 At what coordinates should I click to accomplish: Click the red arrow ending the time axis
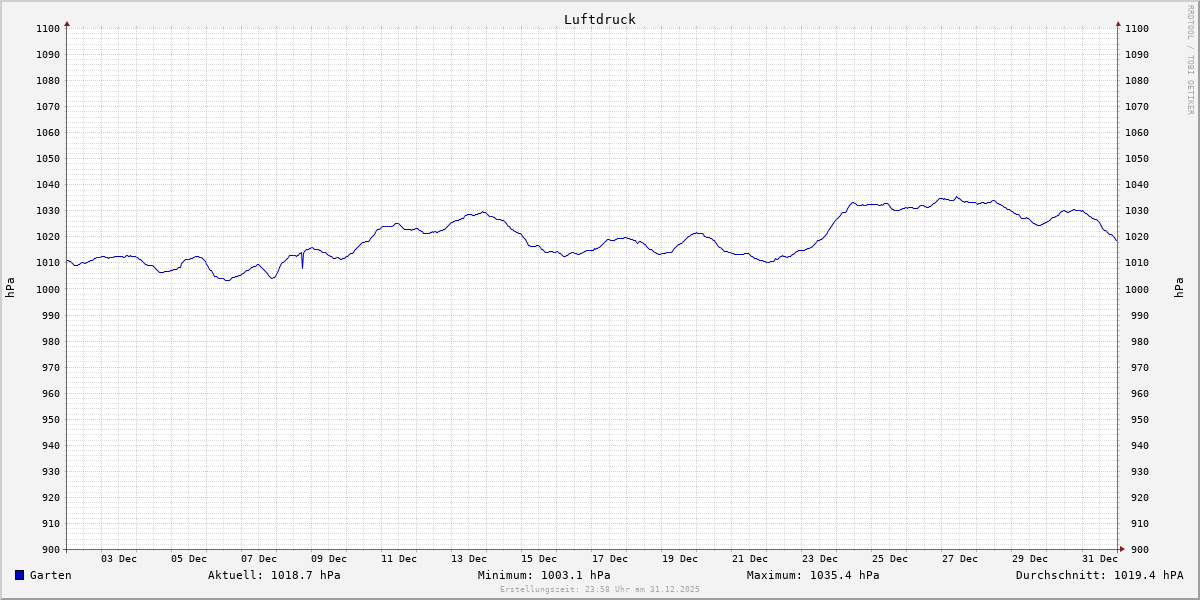click(1121, 549)
